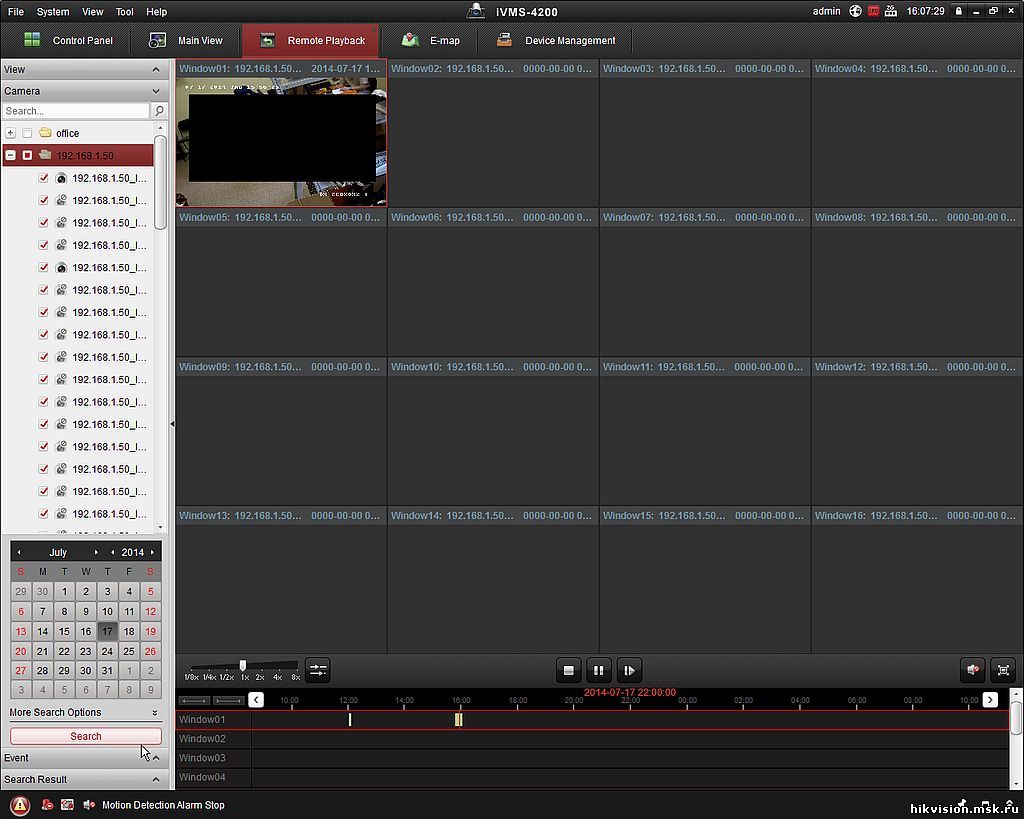Click the Motion Detection Alarm Stop message
This screenshot has width=1024, height=819.
(163, 805)
